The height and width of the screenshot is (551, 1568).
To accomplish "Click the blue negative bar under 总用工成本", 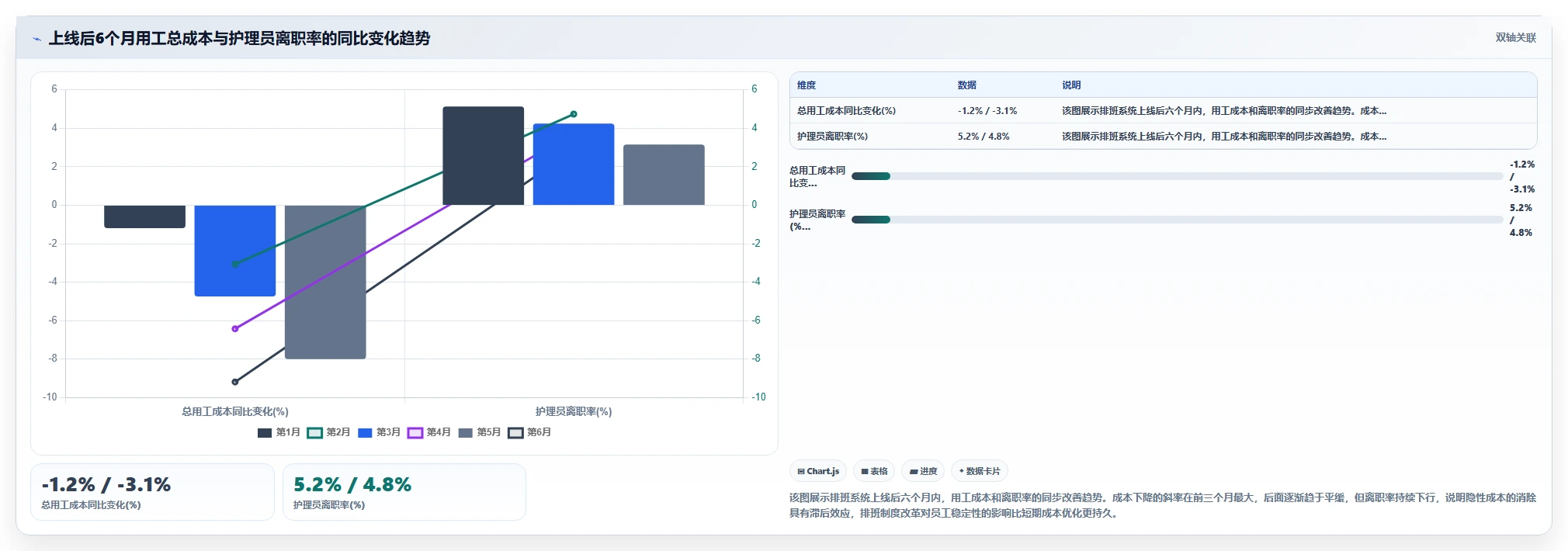I will (x=235, y=251).
